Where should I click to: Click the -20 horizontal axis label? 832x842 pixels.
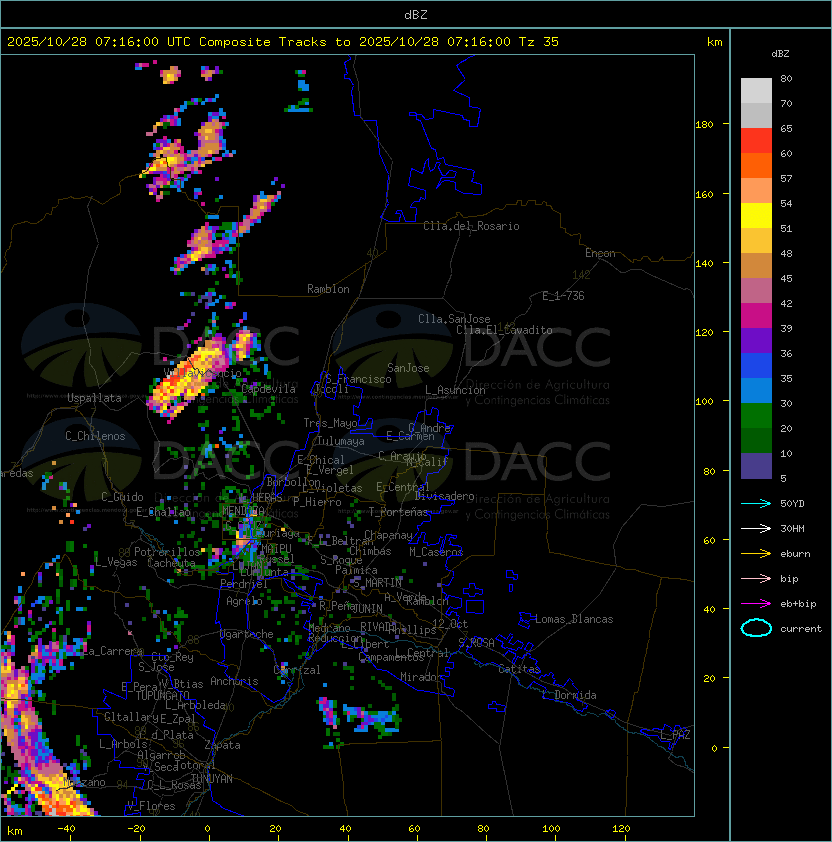136,829
